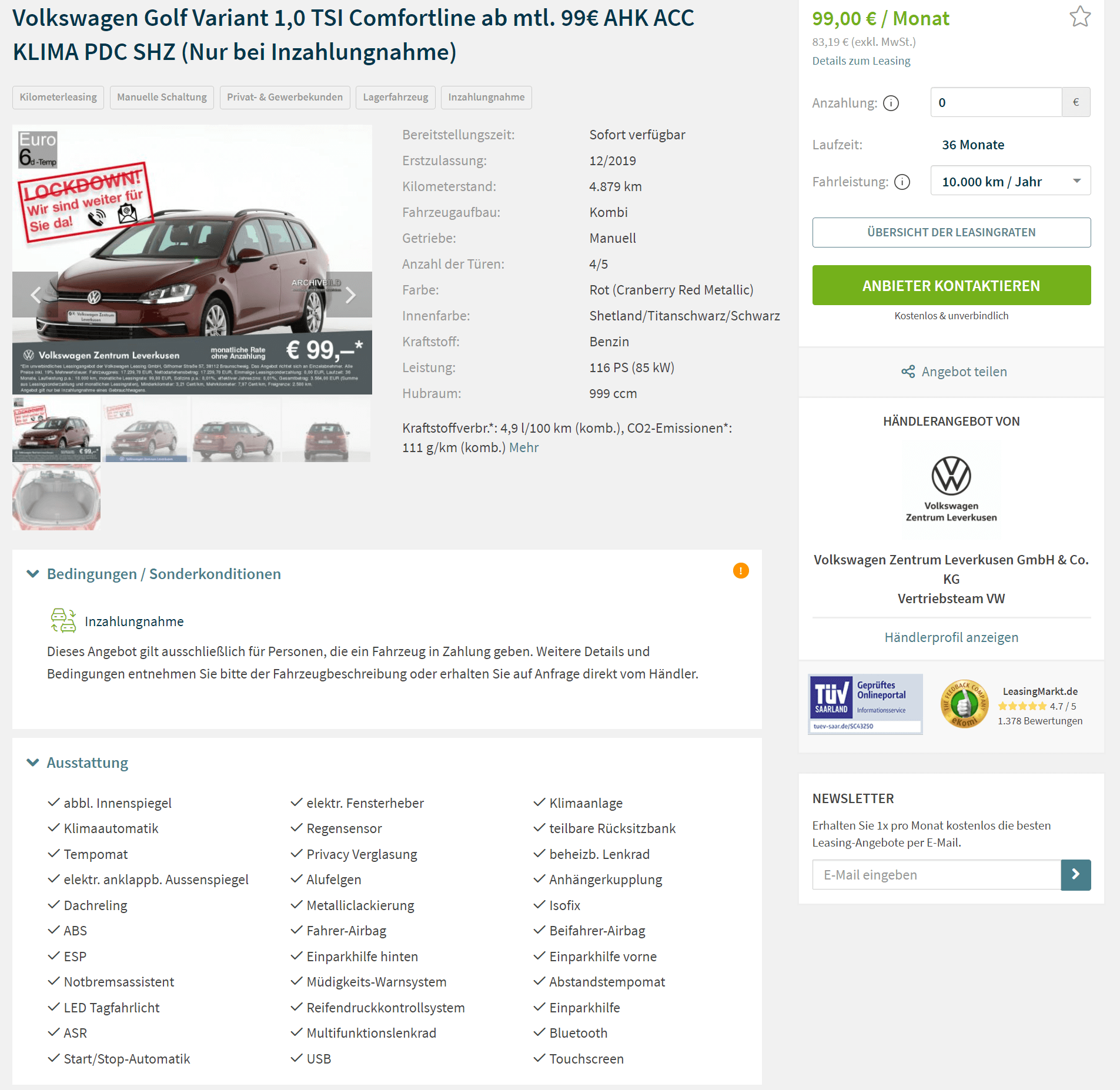
Task: Click the orange warning badge in Bedingungen
Action: pyautogui.click(x=740, y=571)
